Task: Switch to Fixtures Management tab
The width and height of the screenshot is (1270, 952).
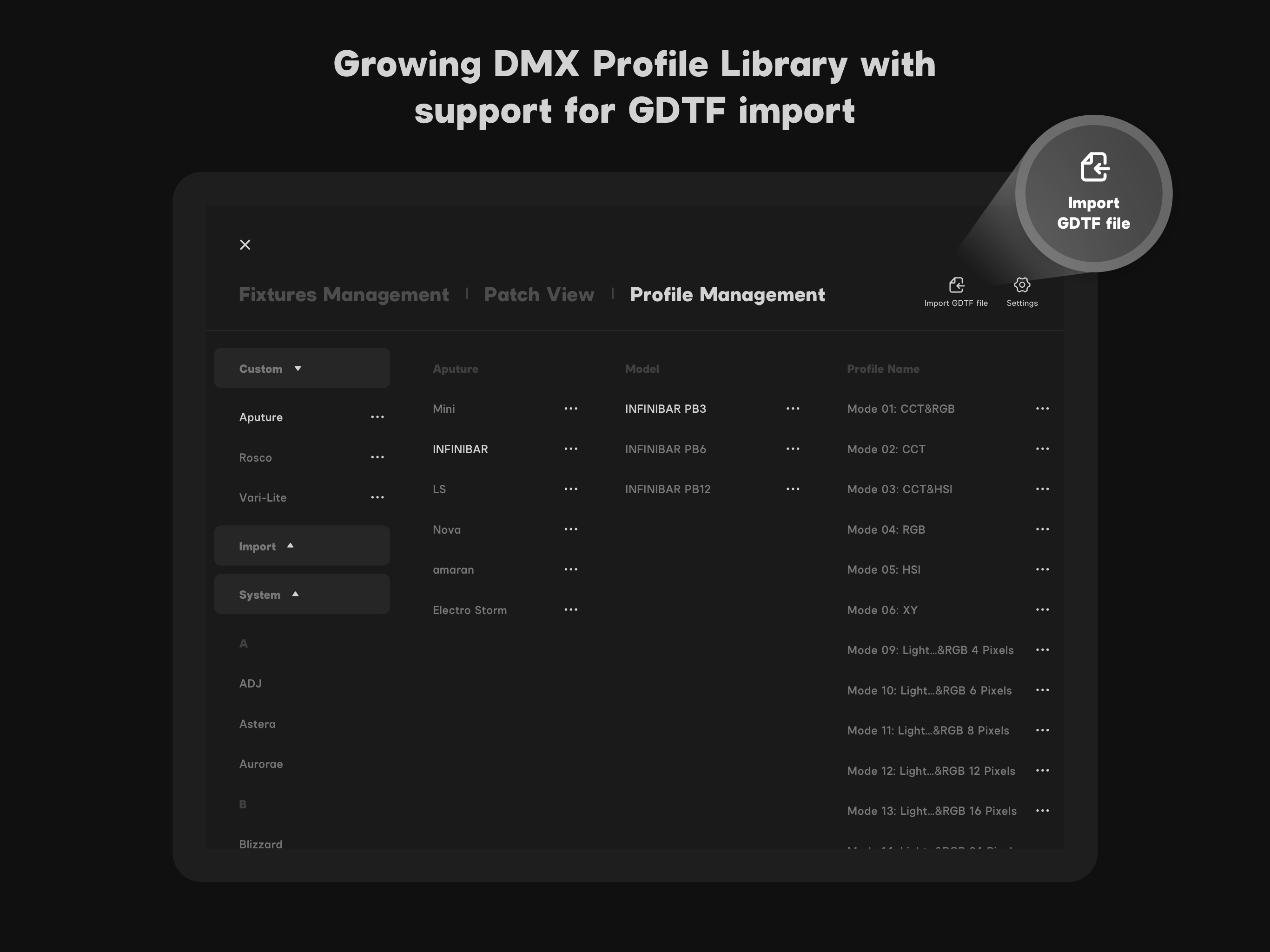Action: (x=344, y=295)
